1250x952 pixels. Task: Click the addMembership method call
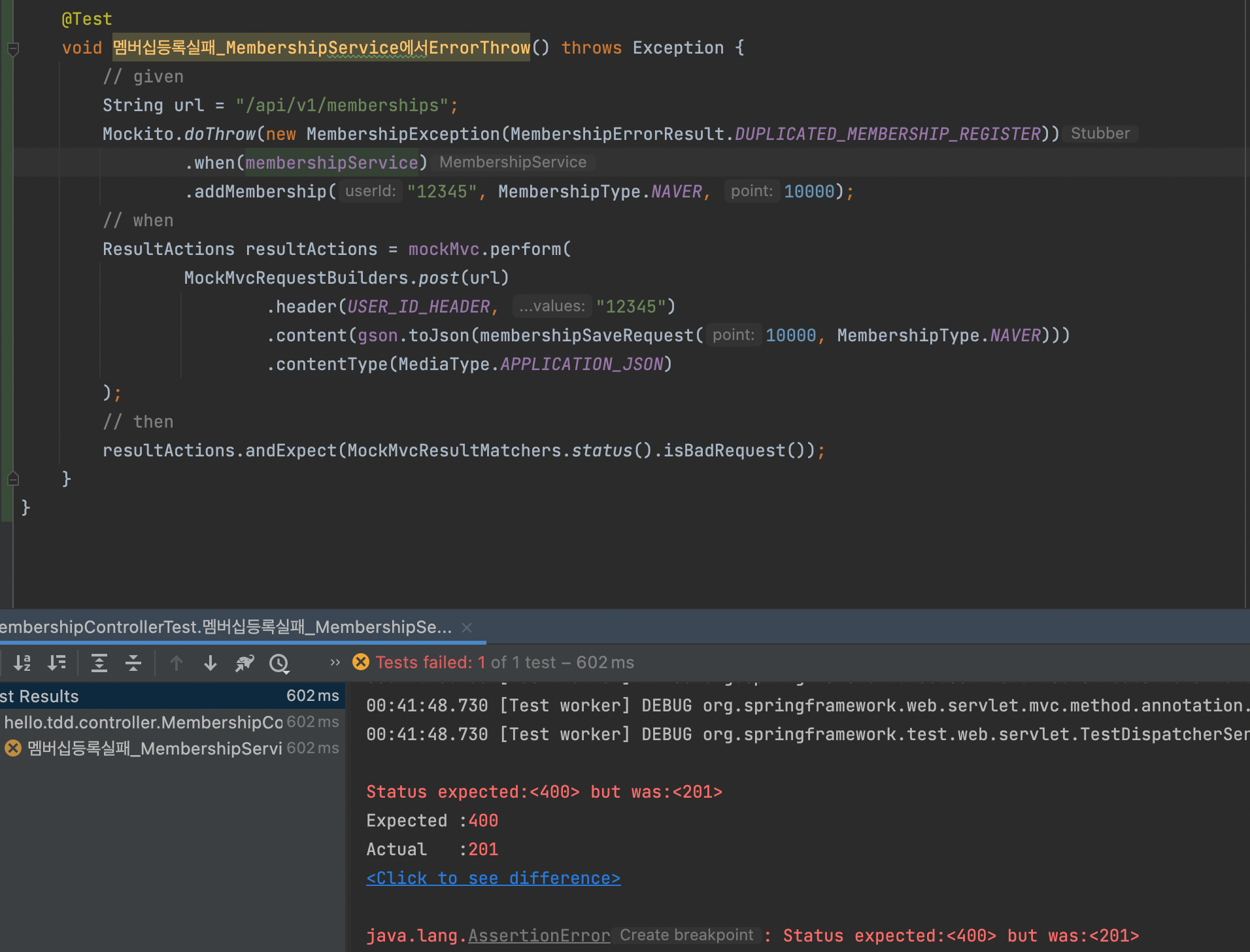click(260, 192)
